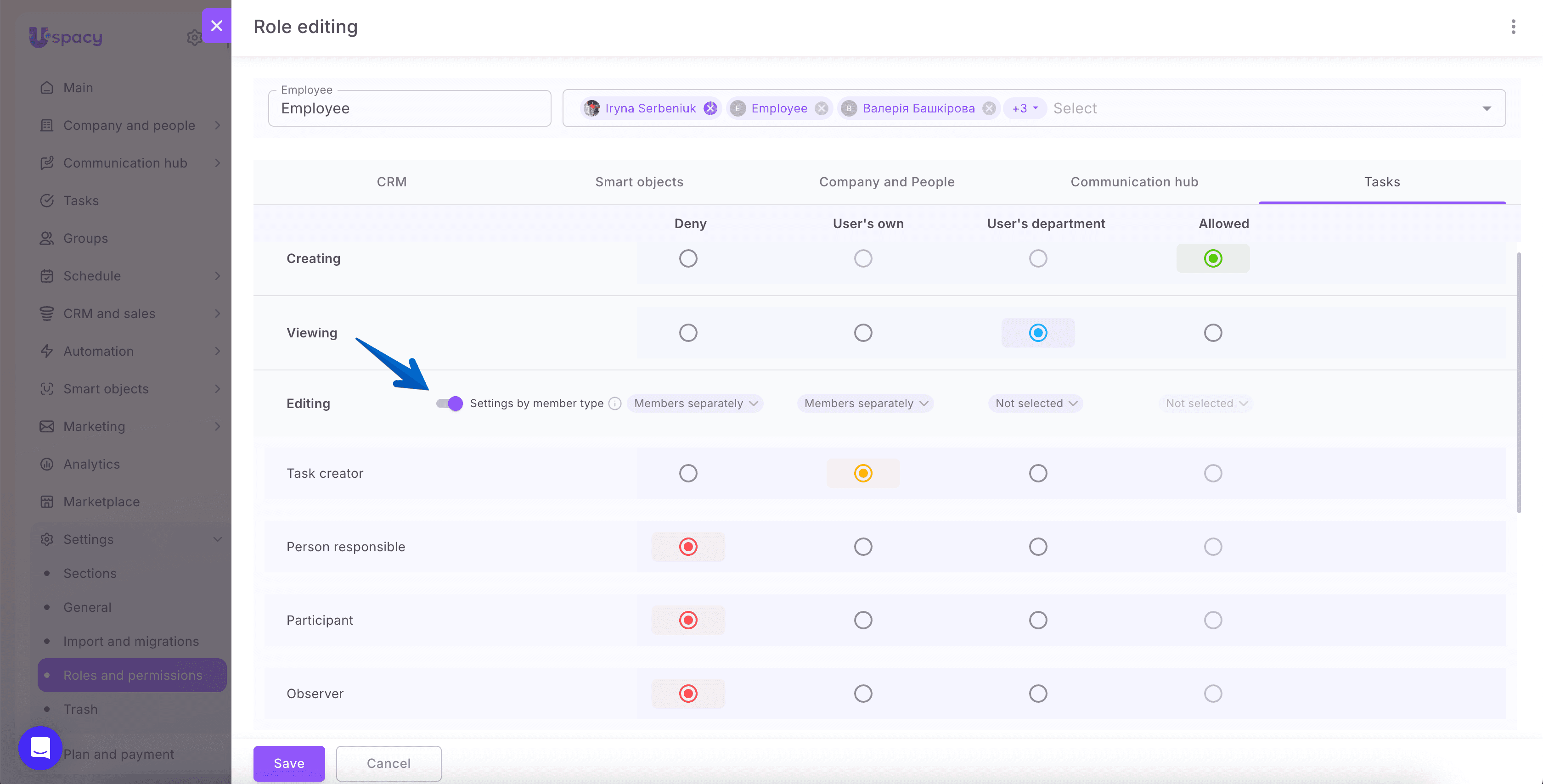Set Creating to Deny
Screen dimensions: 1543x784
(x=688, y=259)
